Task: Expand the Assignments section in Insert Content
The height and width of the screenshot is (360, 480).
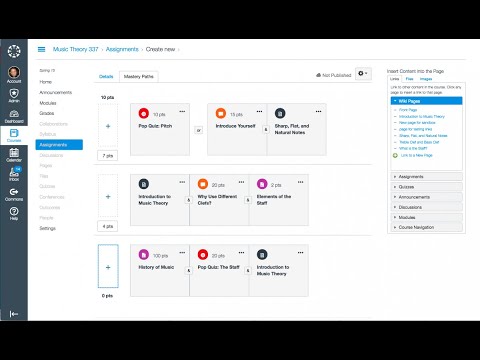Action: click(x=426, y=177)
